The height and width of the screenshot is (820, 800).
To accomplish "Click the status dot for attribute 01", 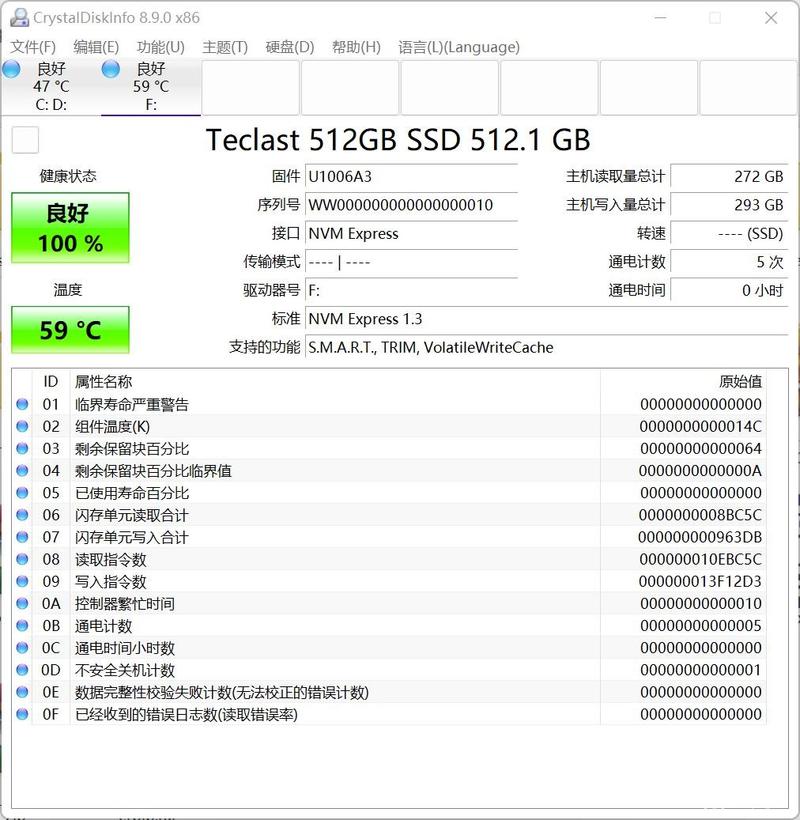I will click(22, 404).
